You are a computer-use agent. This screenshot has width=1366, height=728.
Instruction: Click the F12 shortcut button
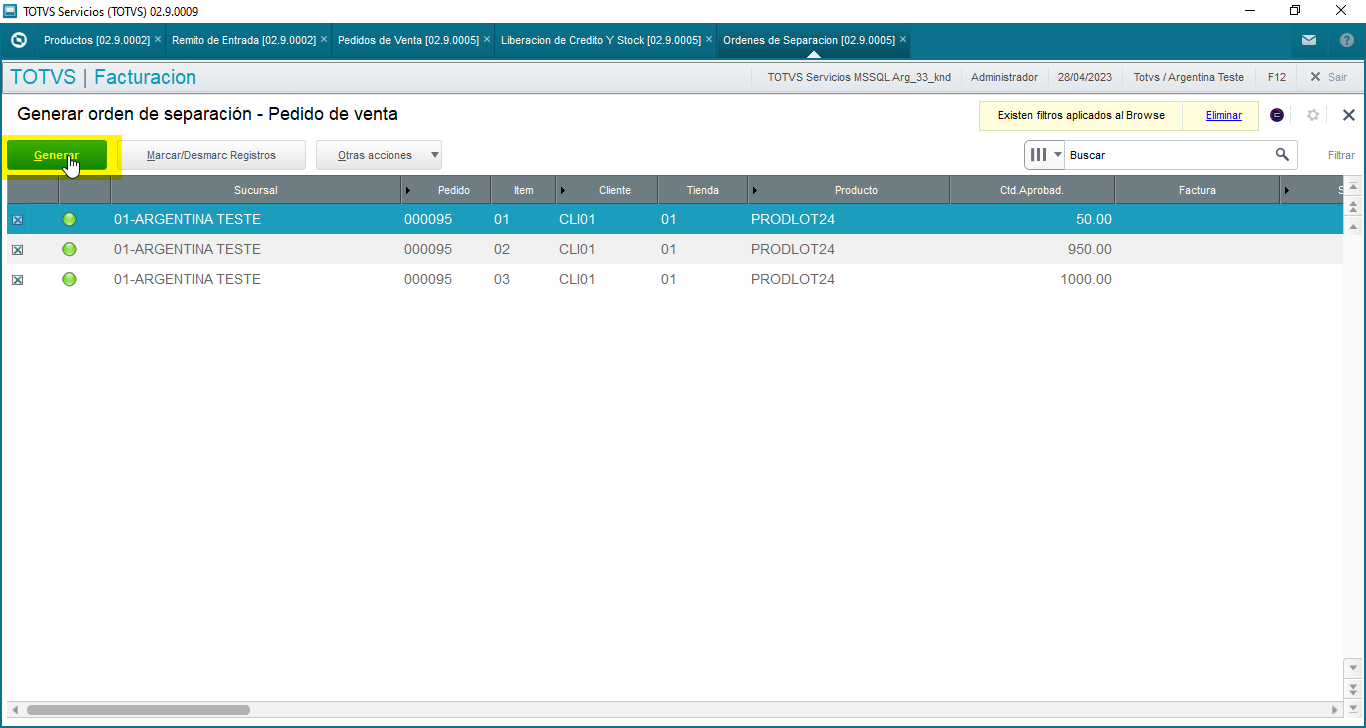point(1276,77)
